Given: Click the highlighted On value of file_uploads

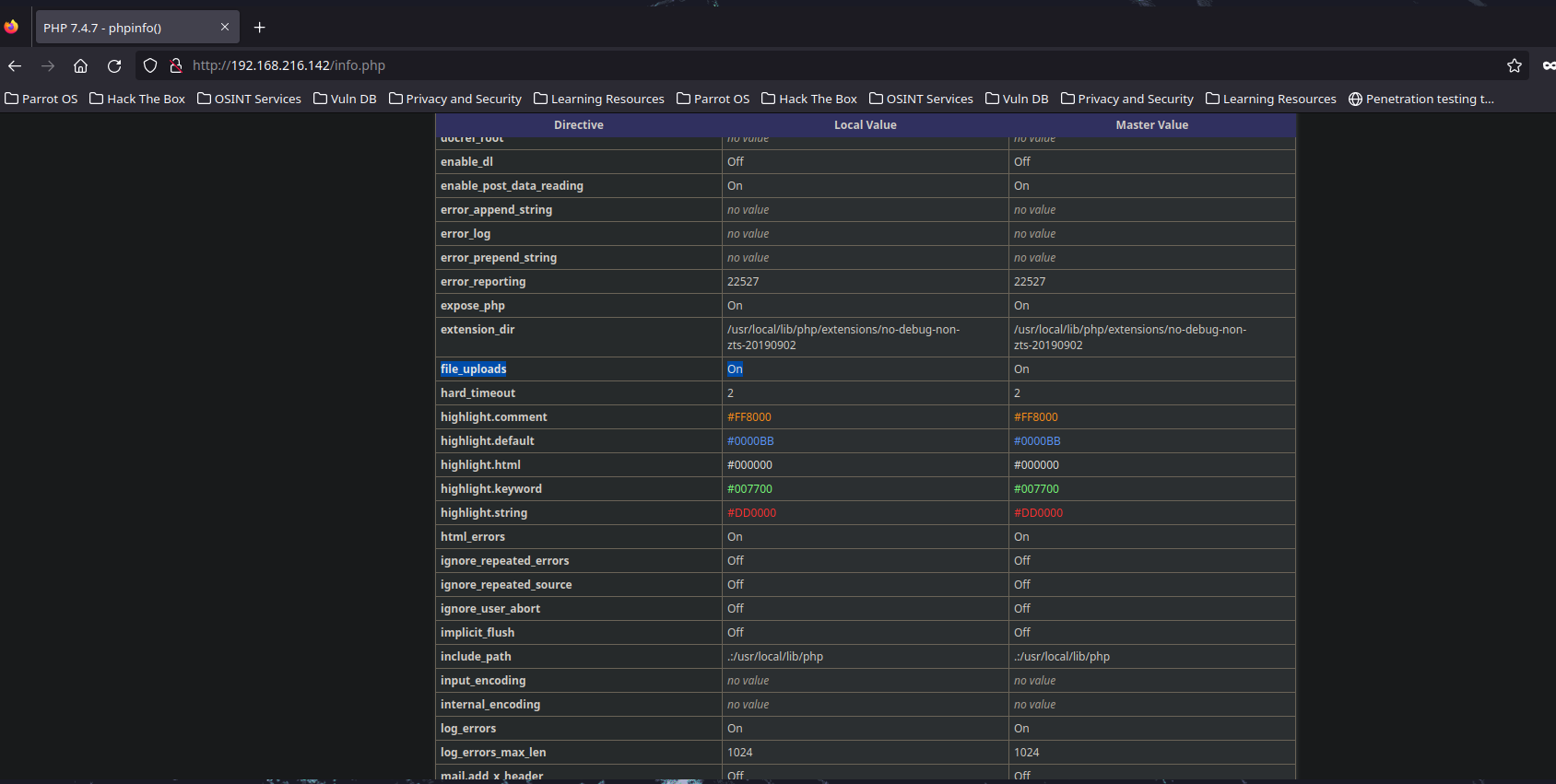Looking at the screenshot, I should click(x=735, y=369).
